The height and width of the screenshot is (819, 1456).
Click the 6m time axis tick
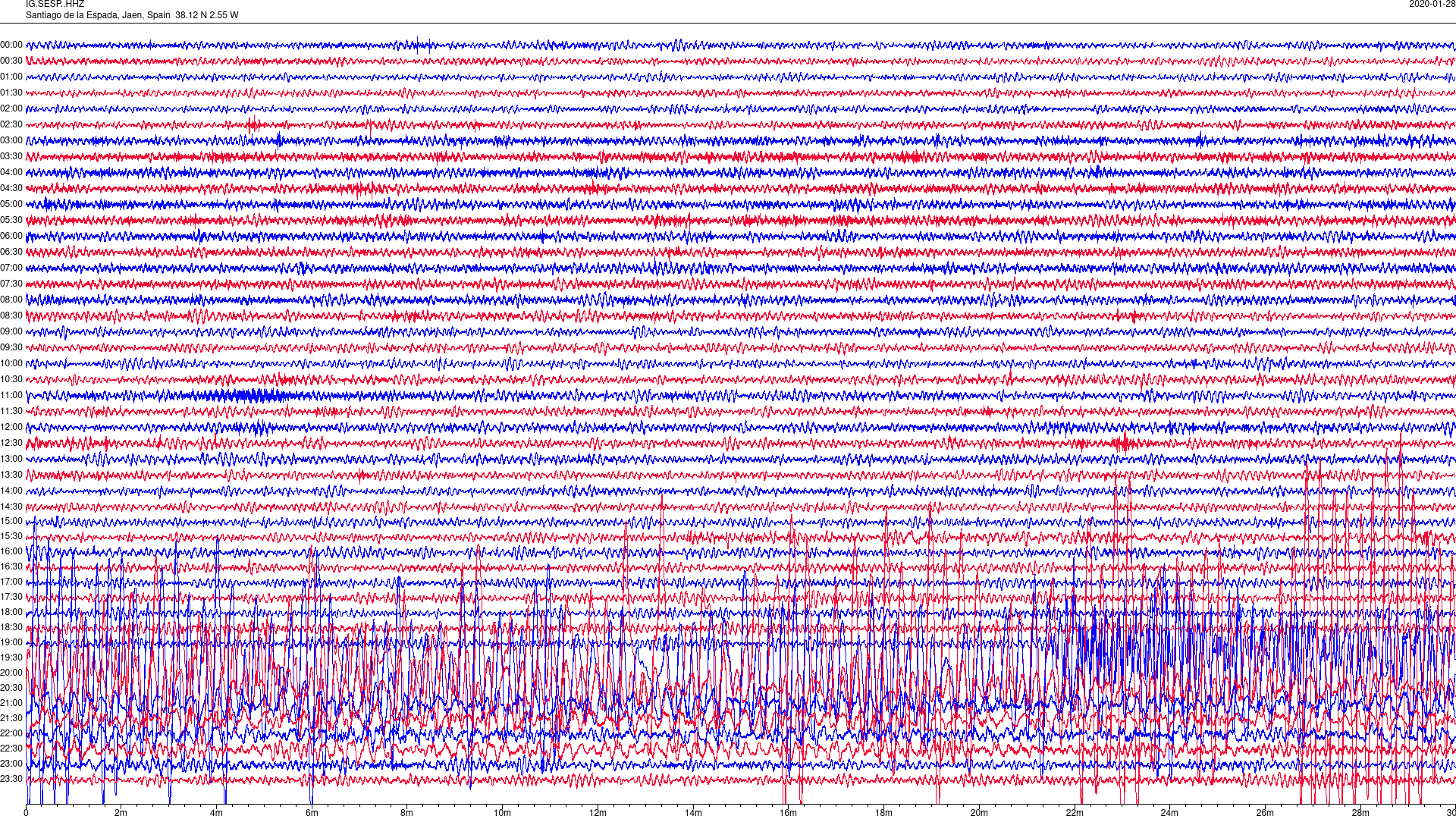[312, 813]
